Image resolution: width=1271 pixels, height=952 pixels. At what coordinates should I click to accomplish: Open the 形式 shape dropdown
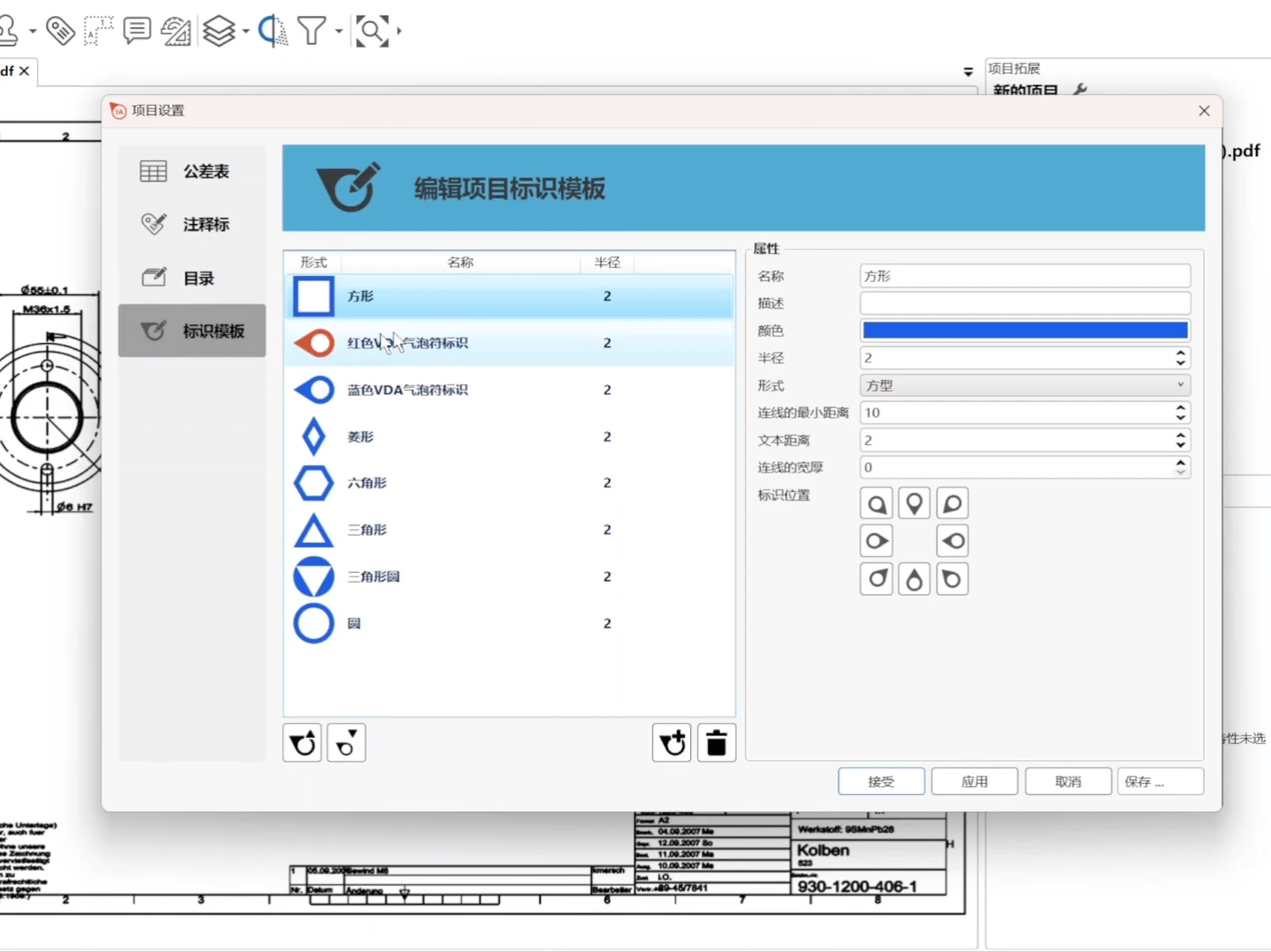(x=1024, y=385)
